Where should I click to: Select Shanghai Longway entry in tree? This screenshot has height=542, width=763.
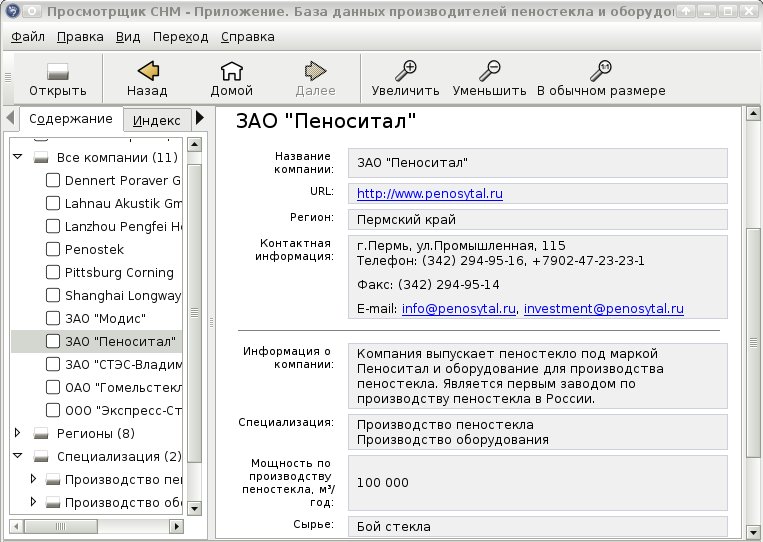click(x=123, y=295)
